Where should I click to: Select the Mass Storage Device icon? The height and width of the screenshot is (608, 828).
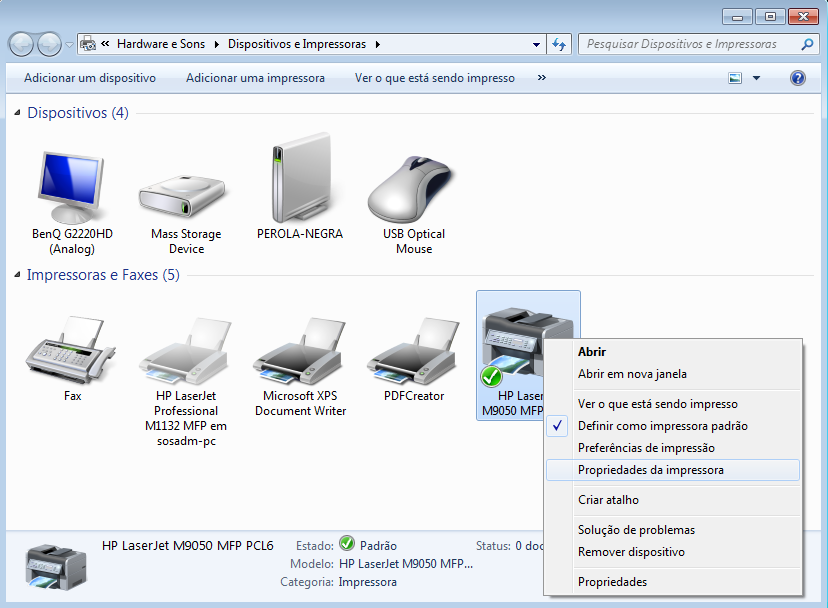point(182,197)
